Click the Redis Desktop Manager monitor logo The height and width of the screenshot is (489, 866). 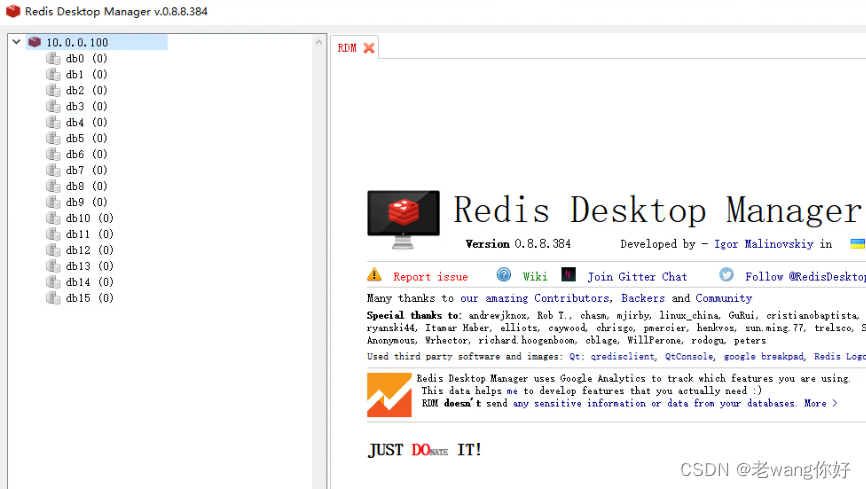pyautogui.click(x=403, y=219)
